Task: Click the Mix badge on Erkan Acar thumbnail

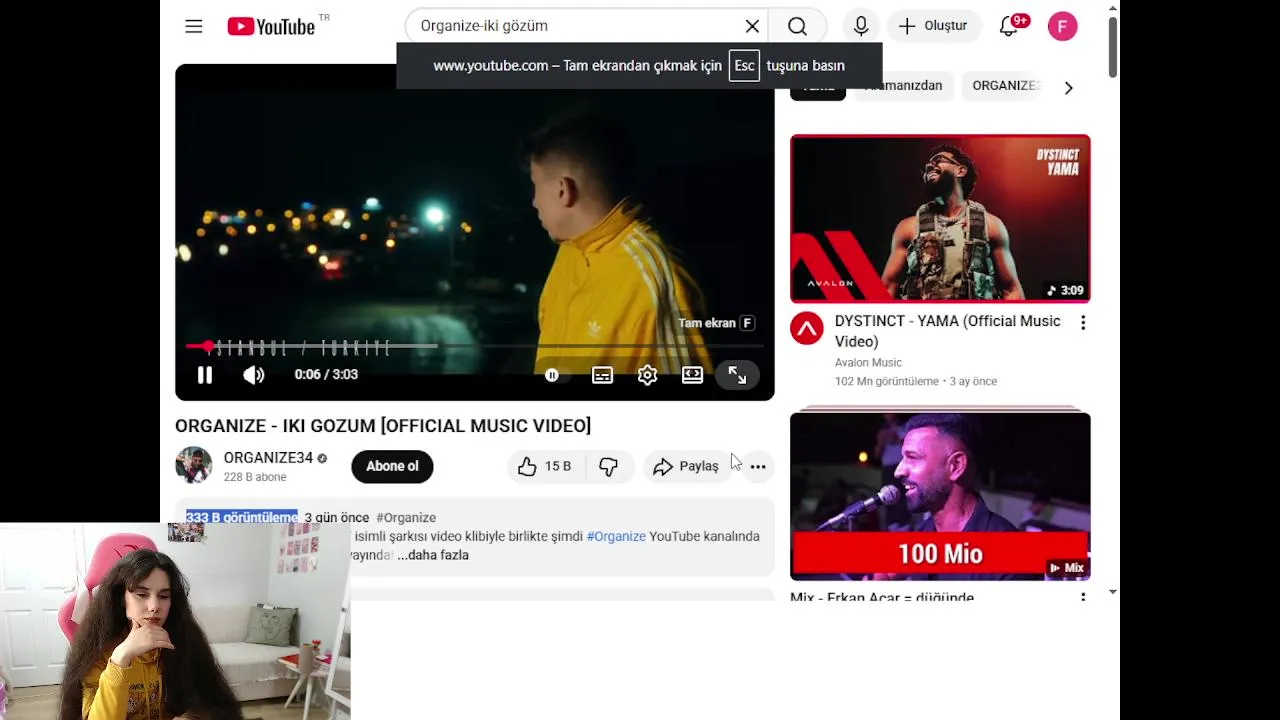Action: (1066, 568)
